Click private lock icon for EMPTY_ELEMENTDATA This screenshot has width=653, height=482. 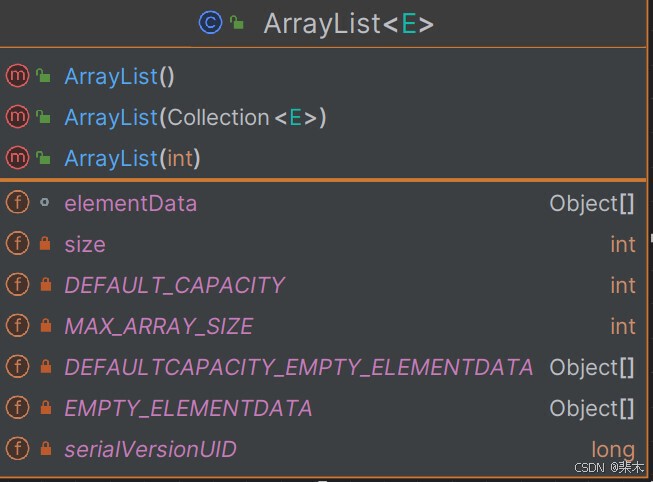[x=45, y=407]
